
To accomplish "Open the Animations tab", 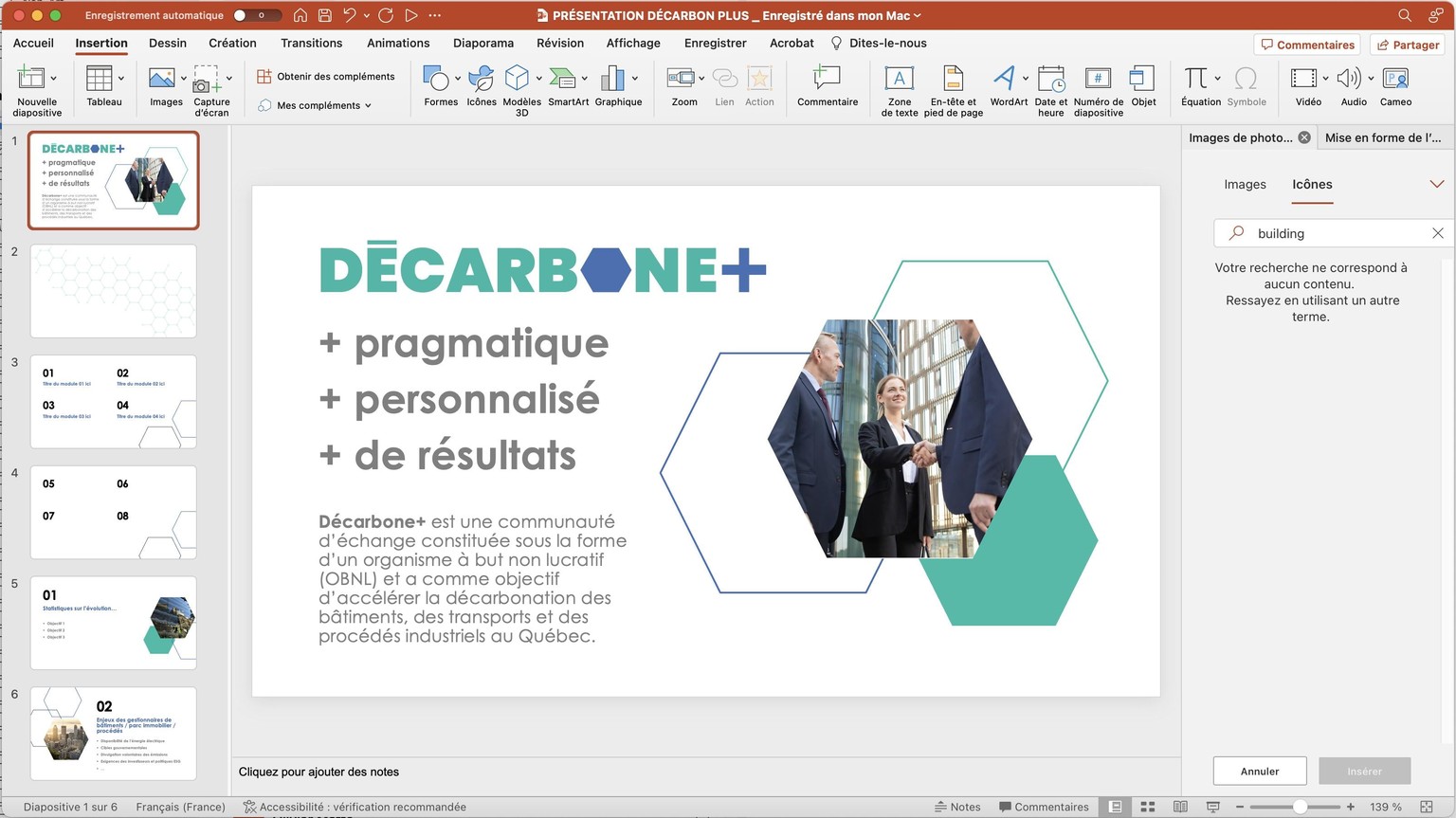I will click(x=398, y=43).
